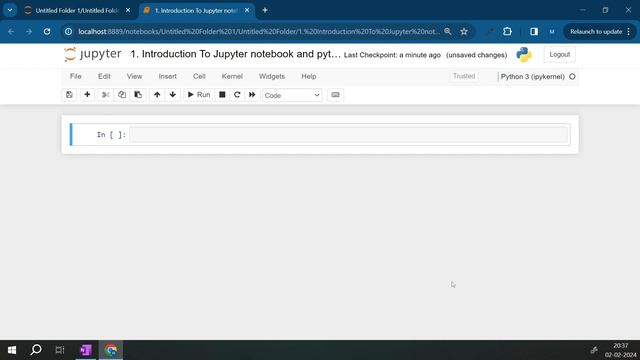Focus the empty code cell input

point(349,134)
